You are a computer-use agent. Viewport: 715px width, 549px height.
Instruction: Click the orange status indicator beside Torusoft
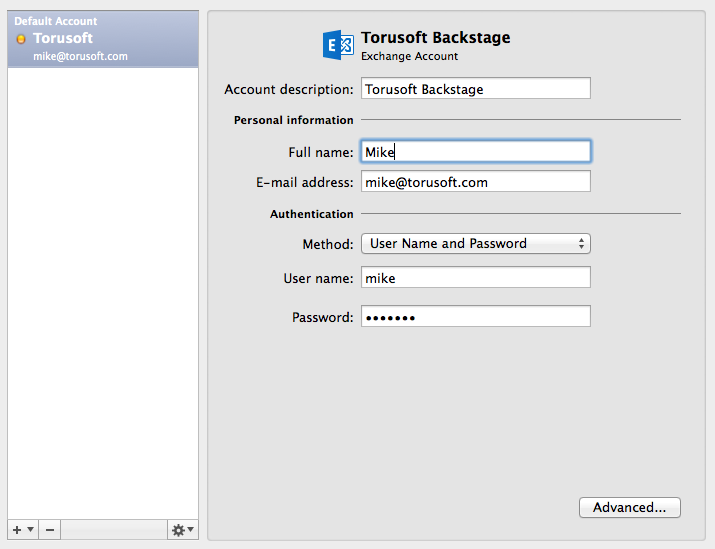(x=21, y=39)
